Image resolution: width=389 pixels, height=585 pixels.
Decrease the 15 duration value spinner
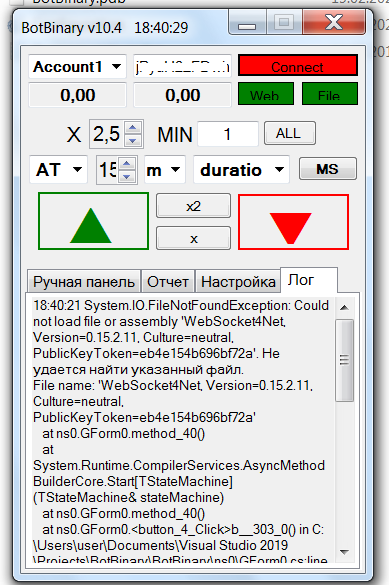pos(127,176)
